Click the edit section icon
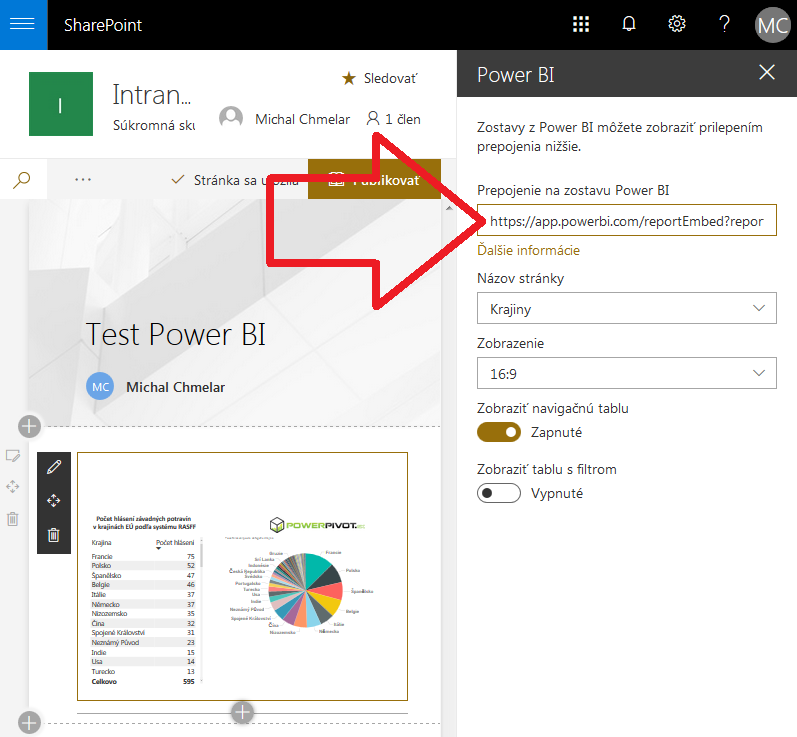The height and width of the screenshot is (737, 797). click(13, 456)
